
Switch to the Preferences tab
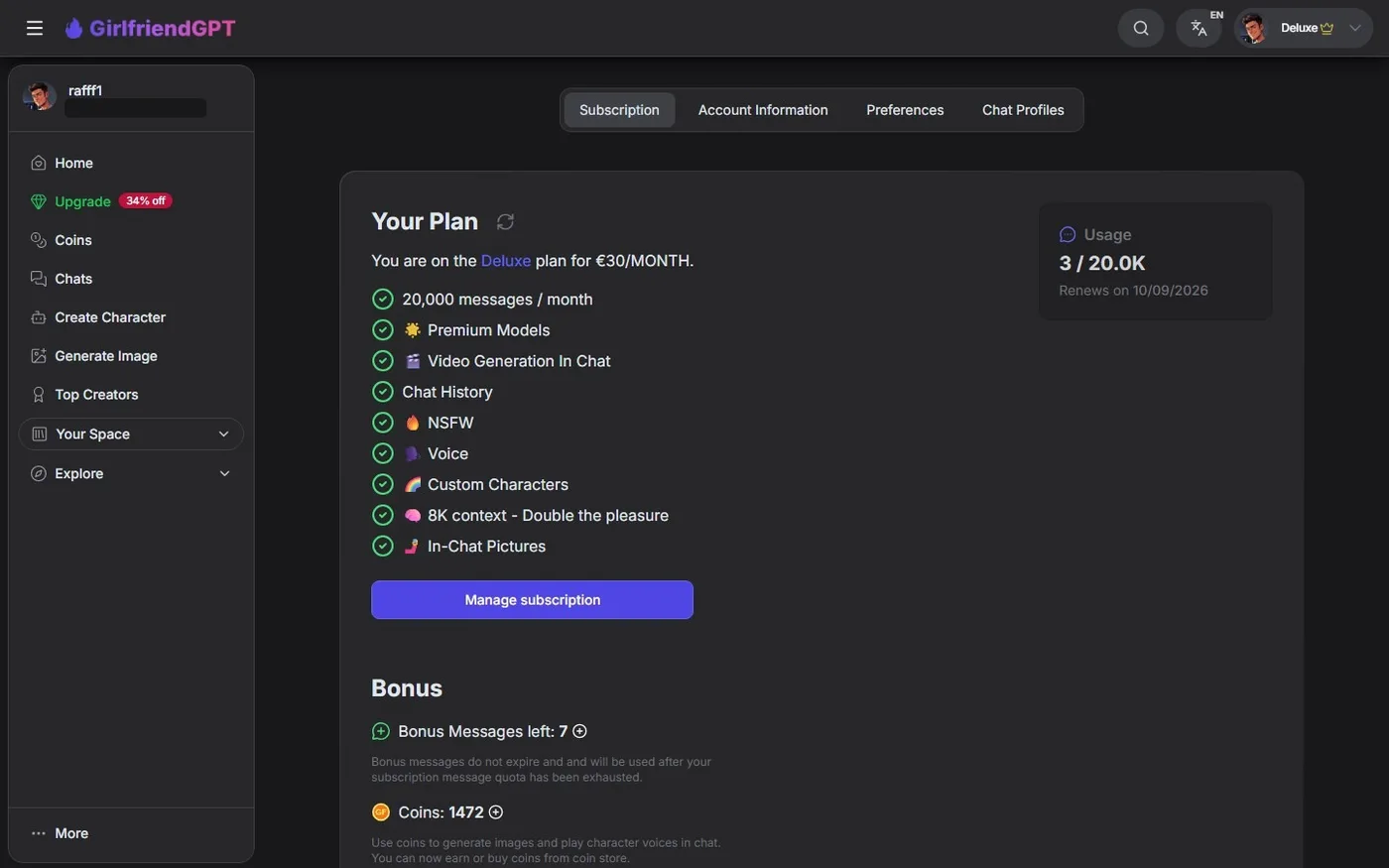pyautogui.click(x=905, y=110)
